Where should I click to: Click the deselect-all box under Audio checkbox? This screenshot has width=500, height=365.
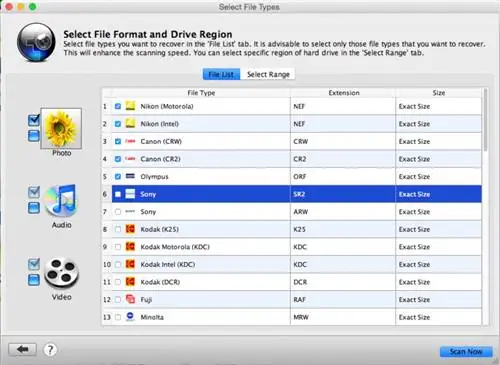click(34, 208)
